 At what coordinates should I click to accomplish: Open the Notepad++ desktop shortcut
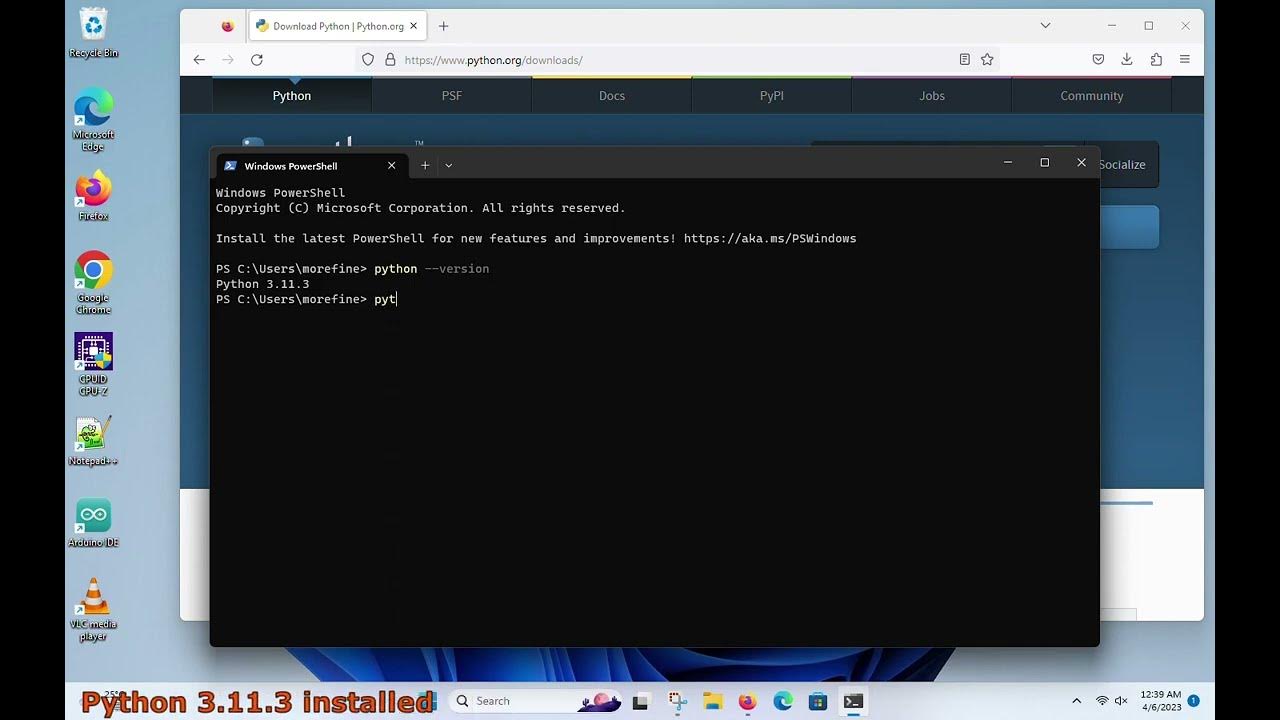tap(93, 440)
